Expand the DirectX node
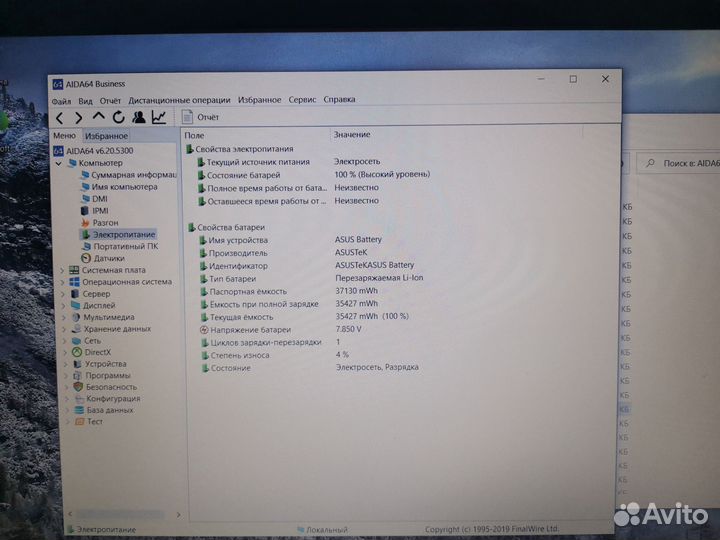720x540 pixels. (x=66, y=353)
